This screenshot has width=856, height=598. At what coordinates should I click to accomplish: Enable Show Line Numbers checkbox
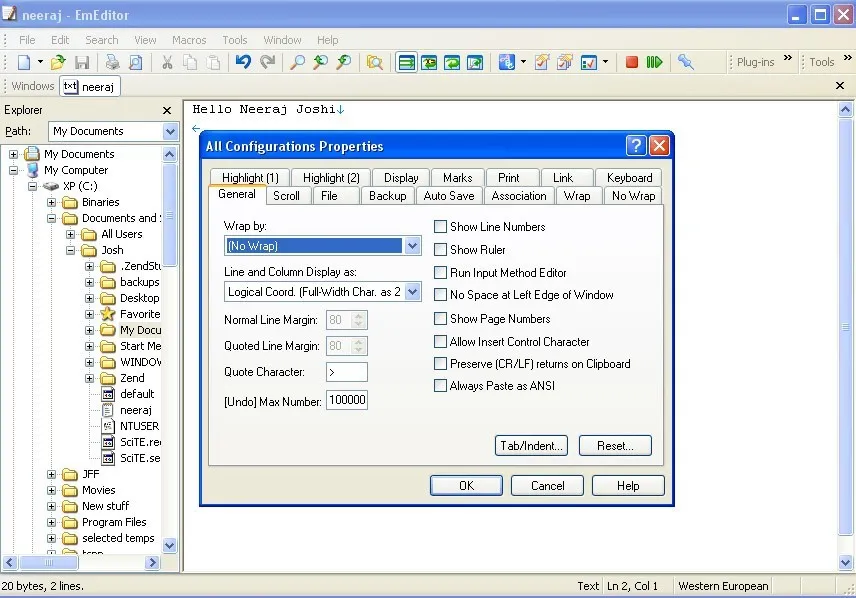[x=440, y=227]
